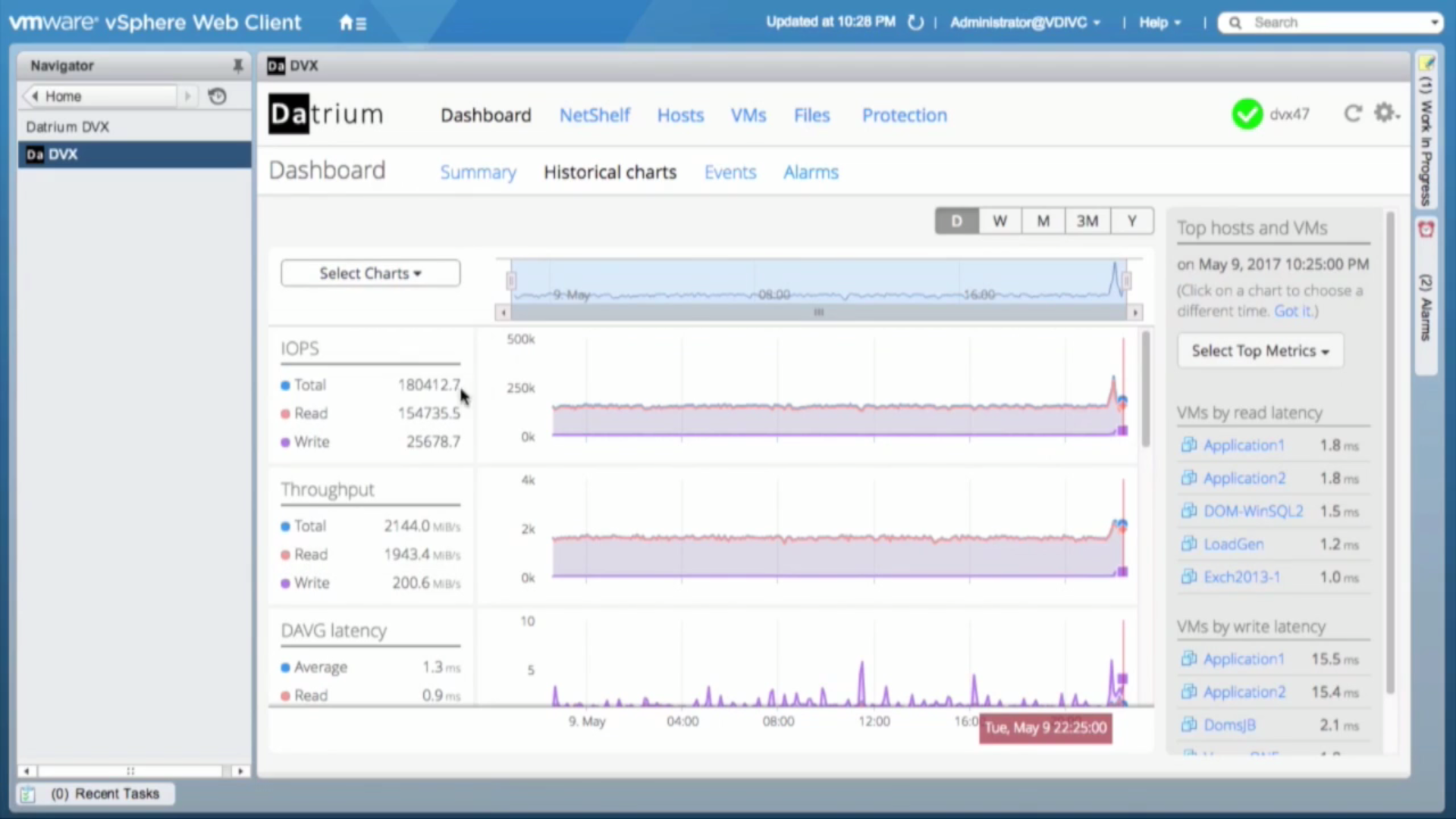The height and width of the screenshot is (819, 1456).
Task: Click the Datrium logo
Action: click(x=326, y=114)
